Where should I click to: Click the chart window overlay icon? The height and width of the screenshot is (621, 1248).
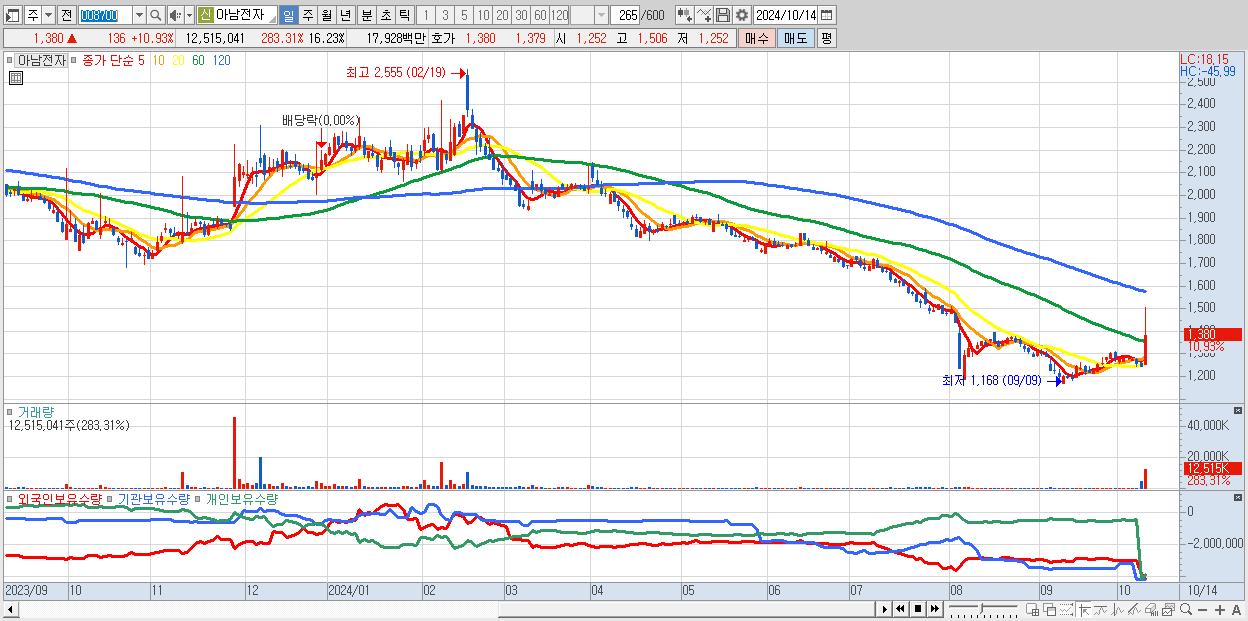1168,610
